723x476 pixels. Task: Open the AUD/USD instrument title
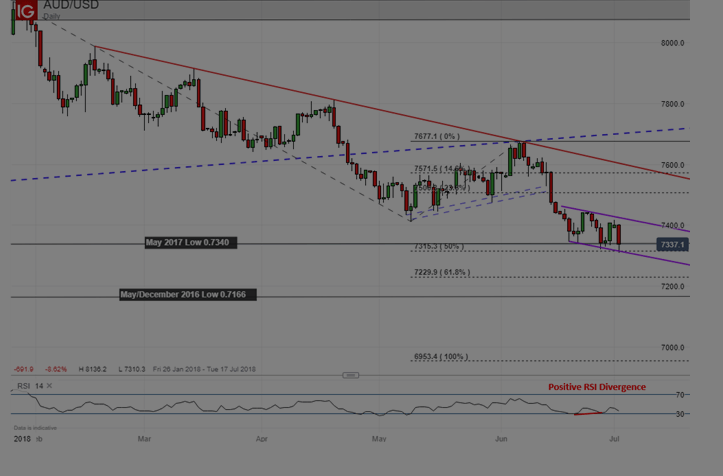[71, 5]
